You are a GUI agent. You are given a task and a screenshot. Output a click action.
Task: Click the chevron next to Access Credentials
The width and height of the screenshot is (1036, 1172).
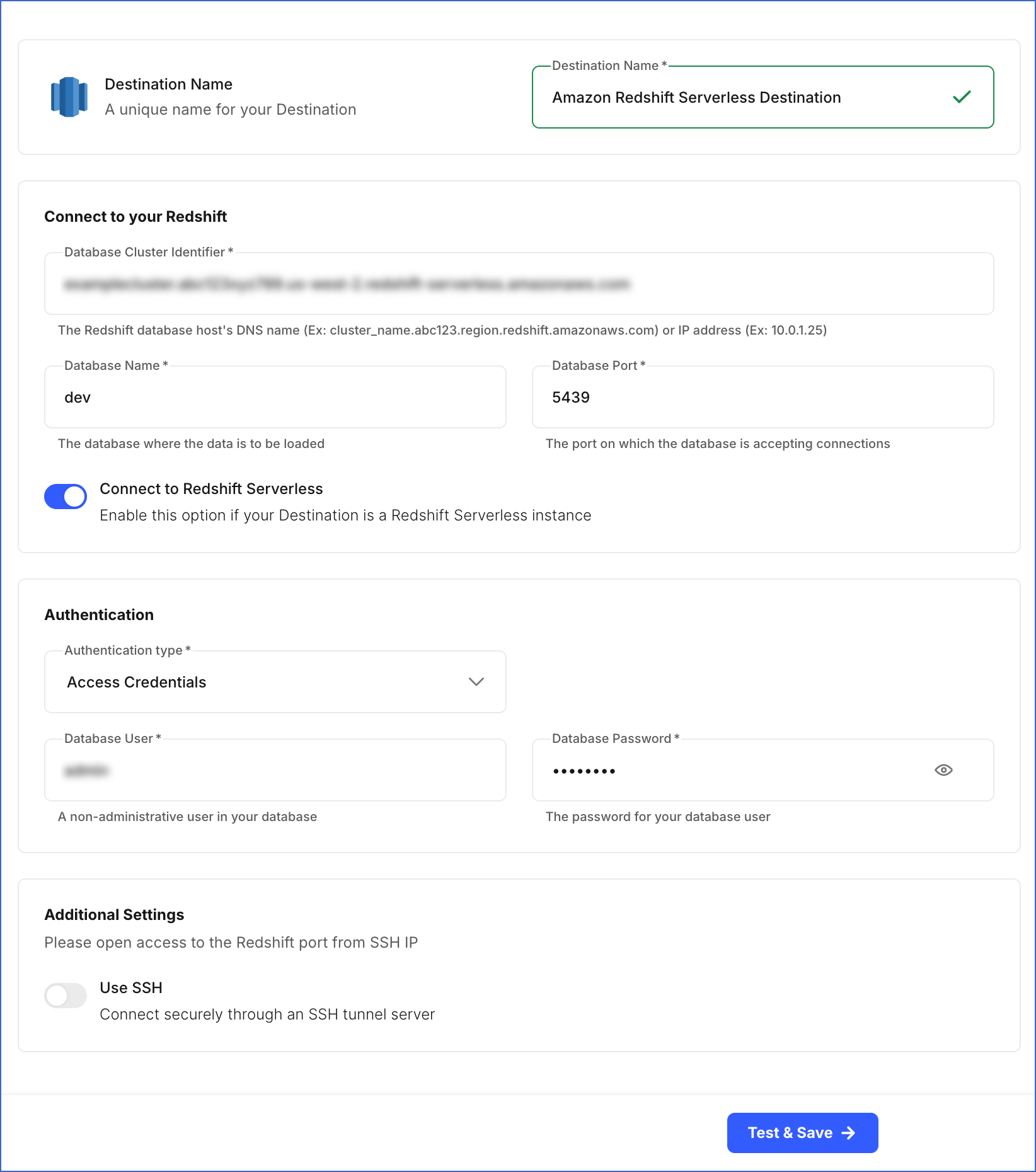tap(476, 682)
